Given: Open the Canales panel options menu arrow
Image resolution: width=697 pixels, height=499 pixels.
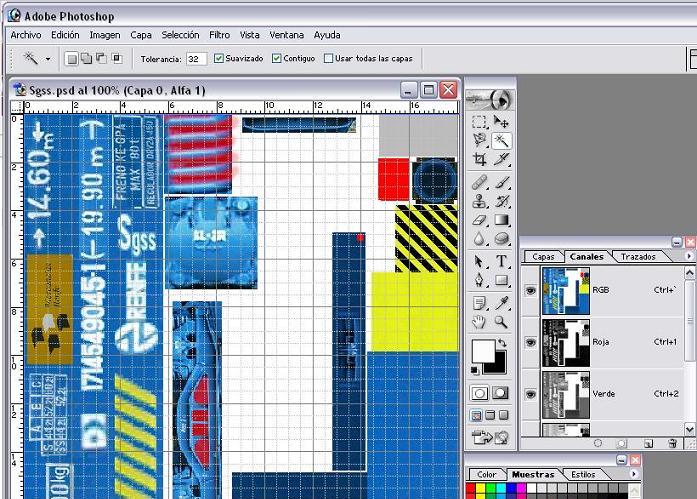Looking at the screenshot, I should pyautogui.click(x=689, y=257).
